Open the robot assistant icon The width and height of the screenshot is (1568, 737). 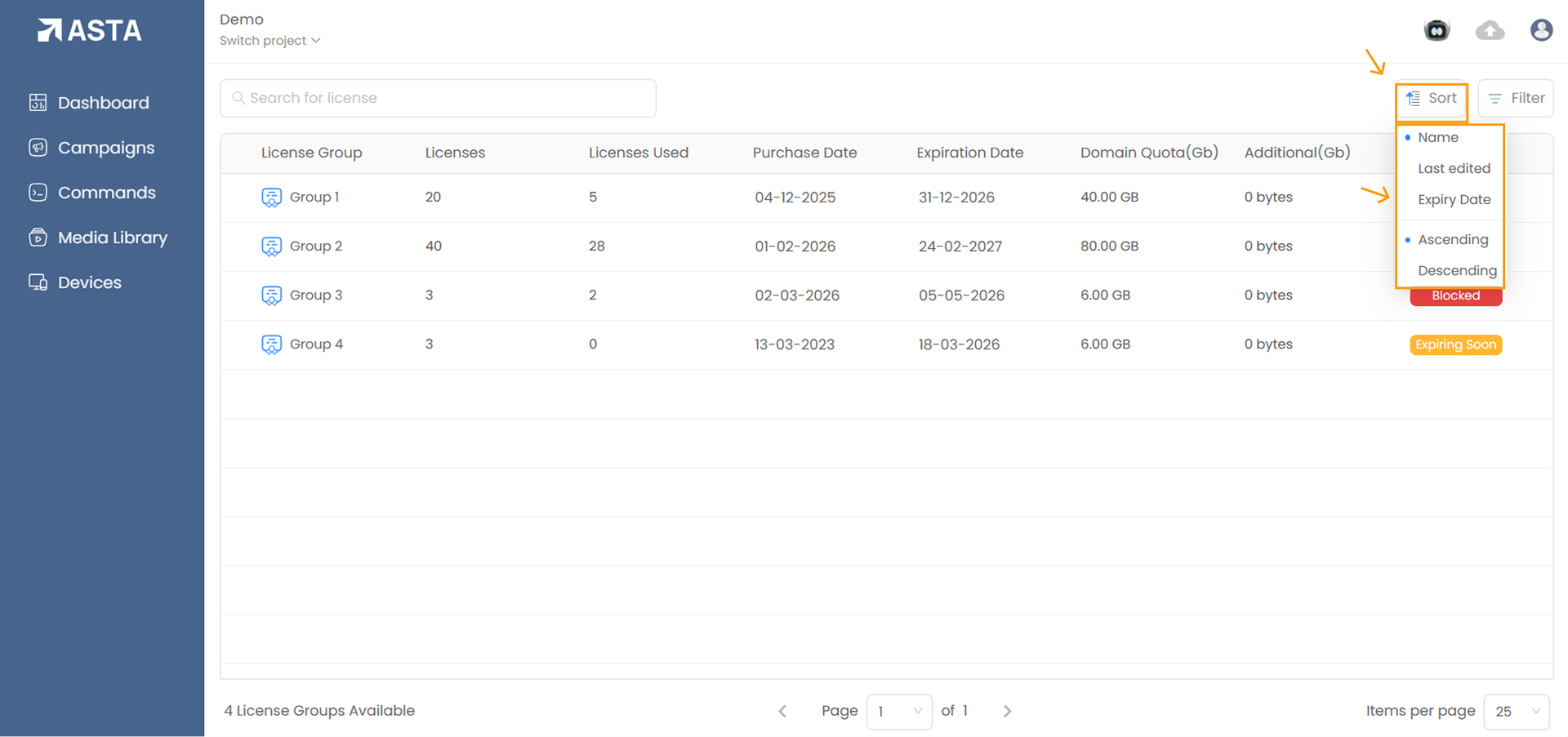(1437, 31)
